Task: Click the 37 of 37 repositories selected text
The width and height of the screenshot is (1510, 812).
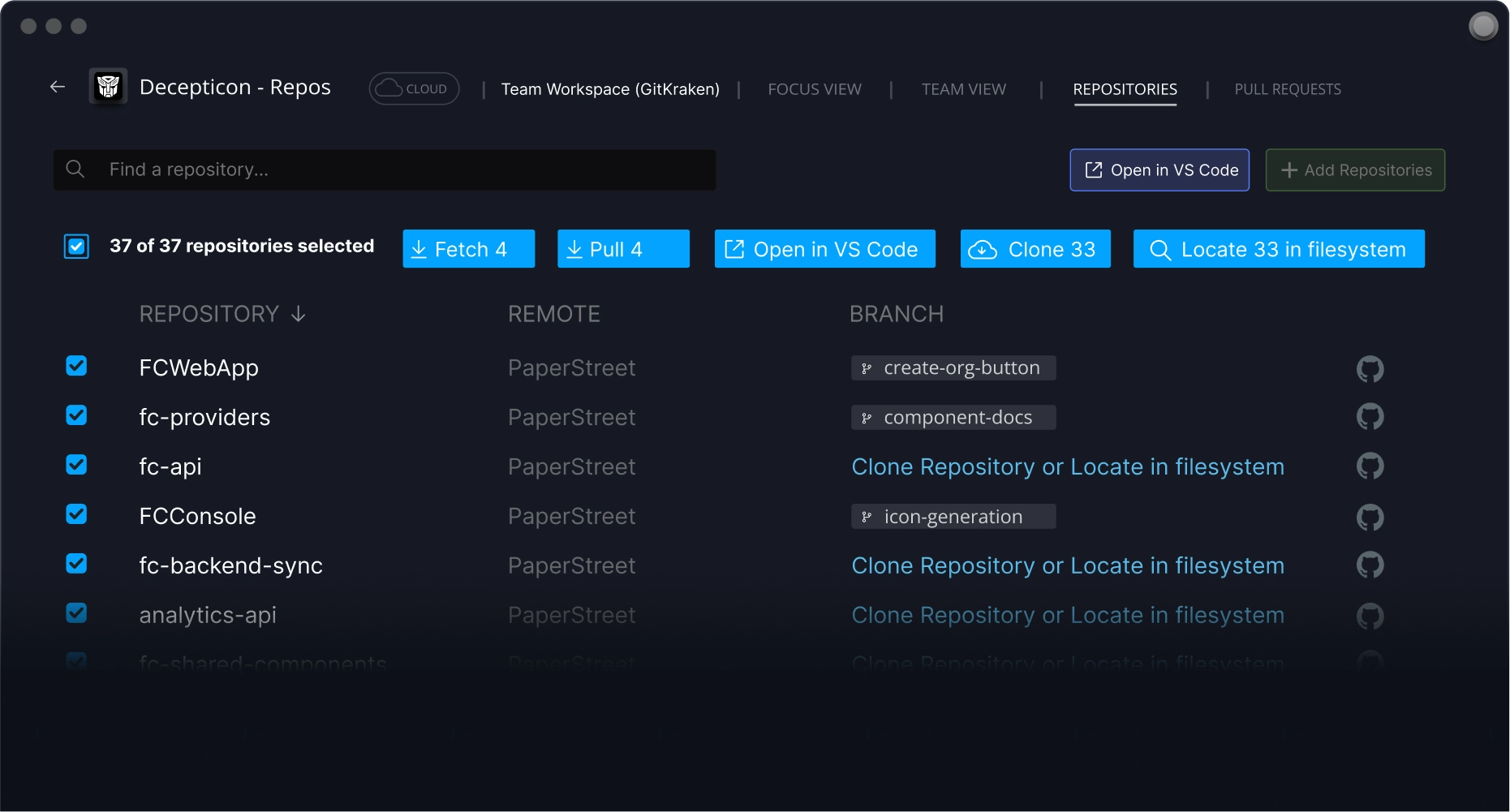Action: pyautogui.click(x=242, y=246)
